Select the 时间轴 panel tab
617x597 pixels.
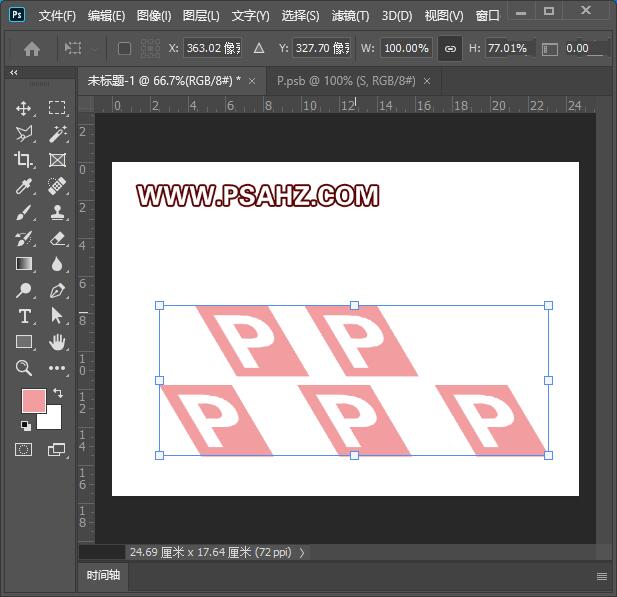(103, 576)
